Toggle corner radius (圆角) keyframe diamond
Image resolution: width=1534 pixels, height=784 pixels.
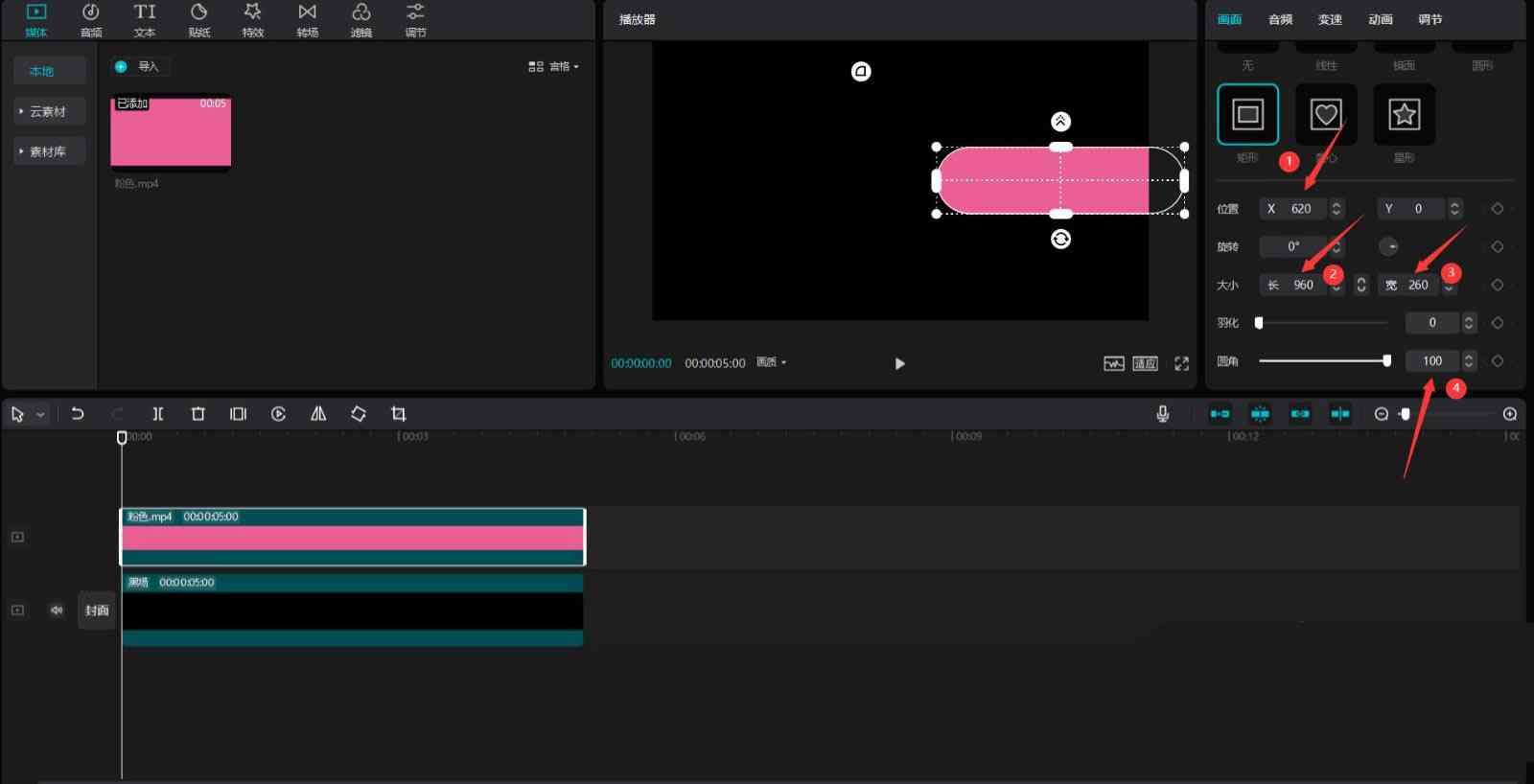coord(1498,361)
